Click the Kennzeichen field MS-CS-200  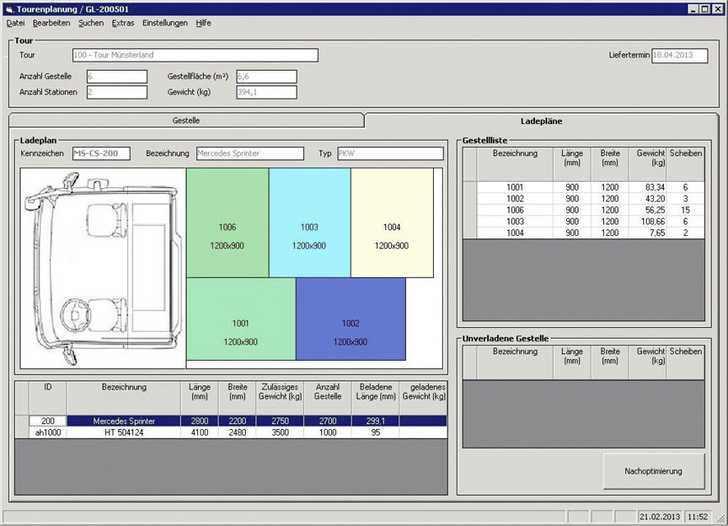coord(102,154)
